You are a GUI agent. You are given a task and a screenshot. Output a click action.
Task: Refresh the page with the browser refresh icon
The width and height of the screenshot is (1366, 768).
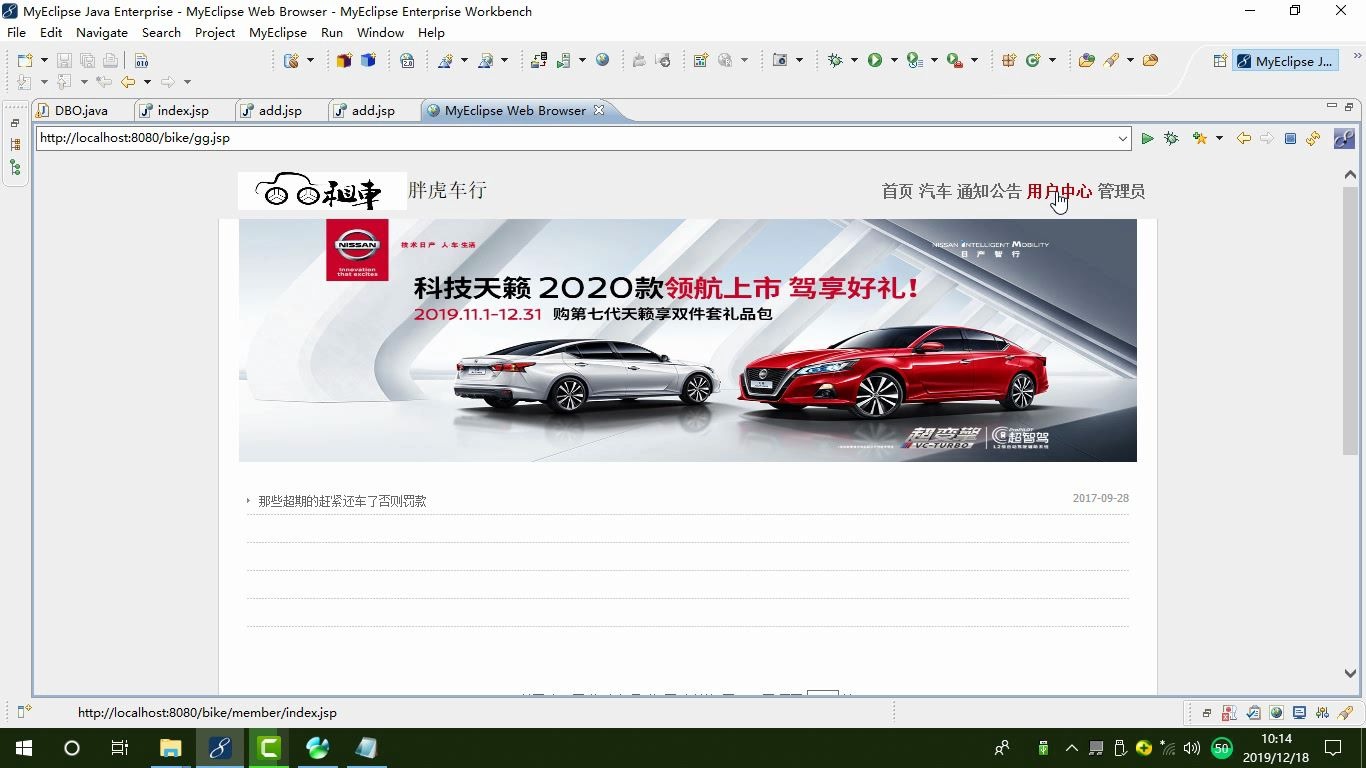pos(1312,138)
